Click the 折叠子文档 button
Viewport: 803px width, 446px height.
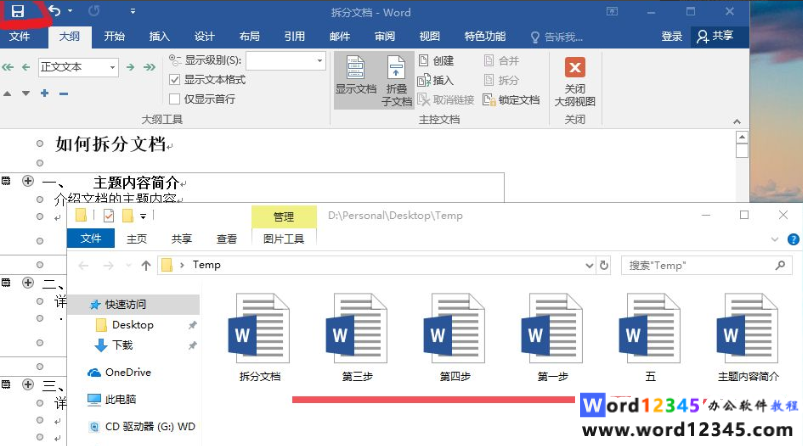(396, 80)
